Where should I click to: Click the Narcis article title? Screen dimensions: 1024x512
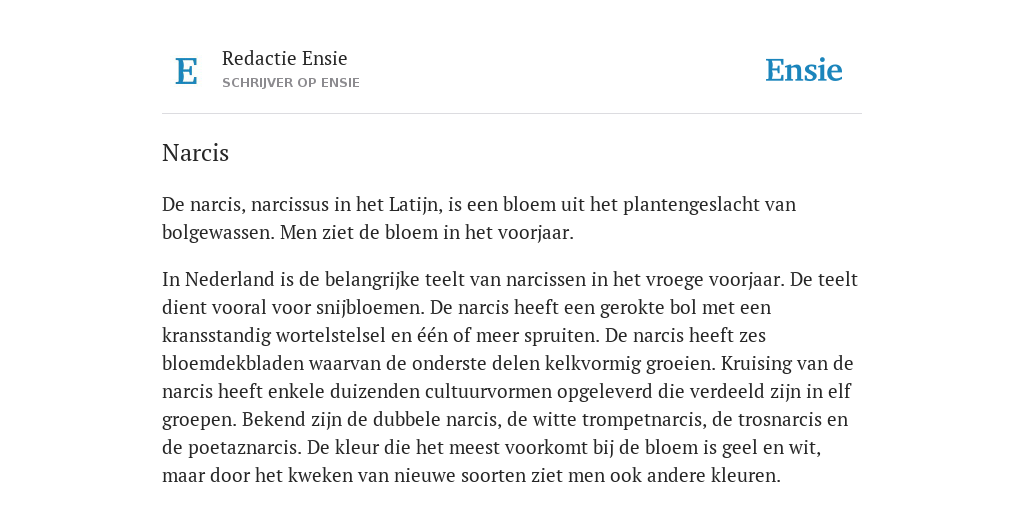pyautogui.click(x=195, y=153)
